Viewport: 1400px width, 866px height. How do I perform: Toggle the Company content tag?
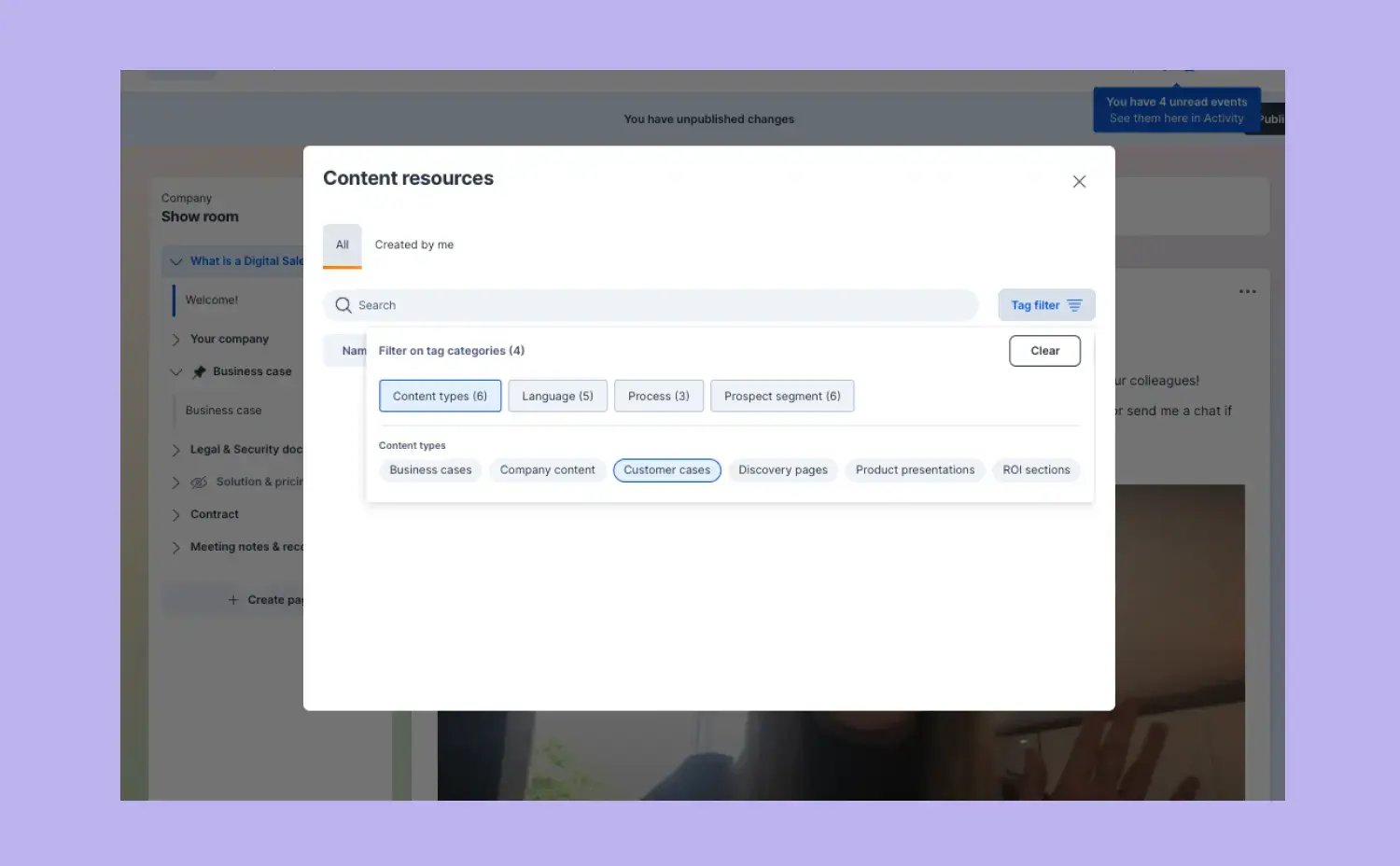[x=547, y=470]
